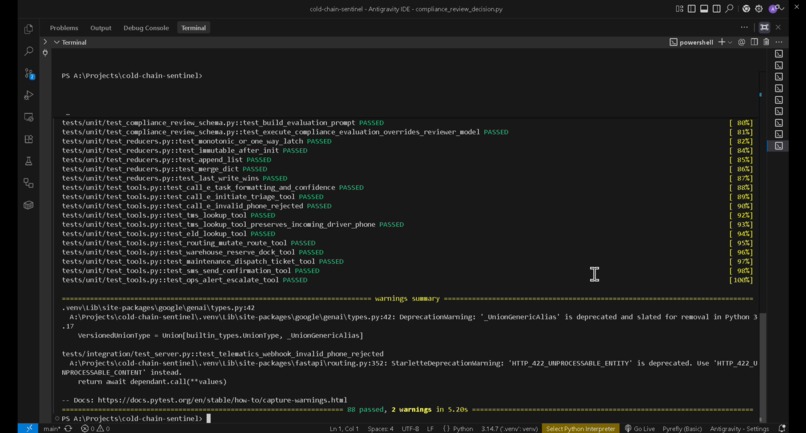Toggle bottom panel visibility
This screenshot has height=433, width=806.
704,9
